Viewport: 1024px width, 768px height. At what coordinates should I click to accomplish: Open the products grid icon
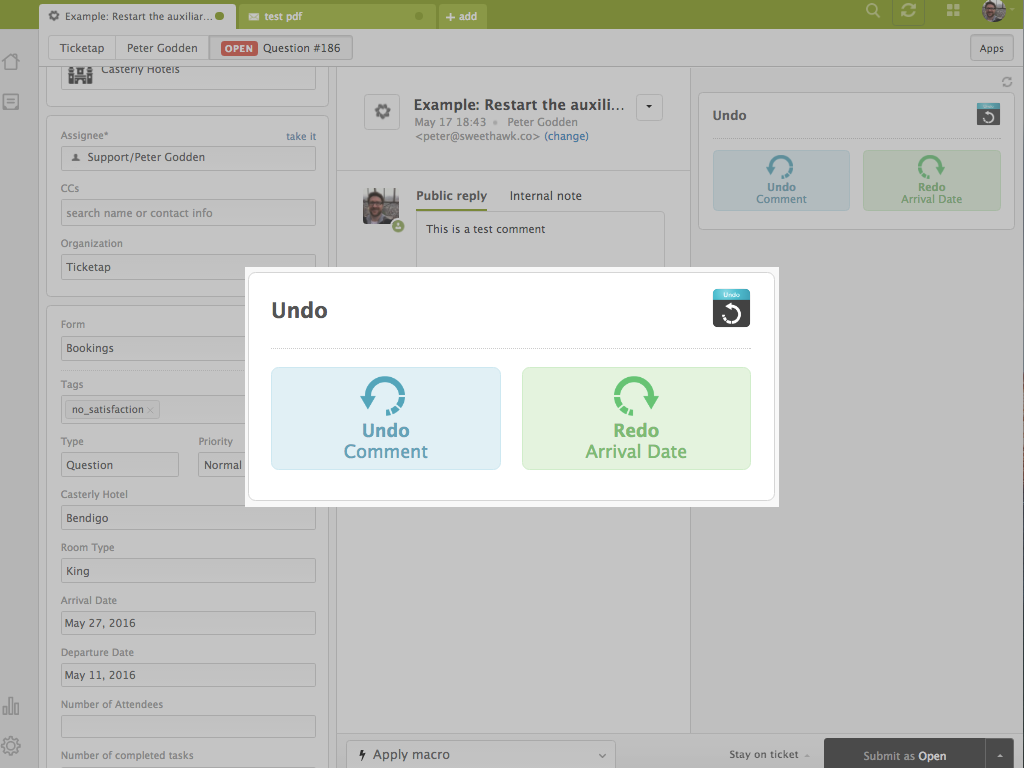click(953, 11)
